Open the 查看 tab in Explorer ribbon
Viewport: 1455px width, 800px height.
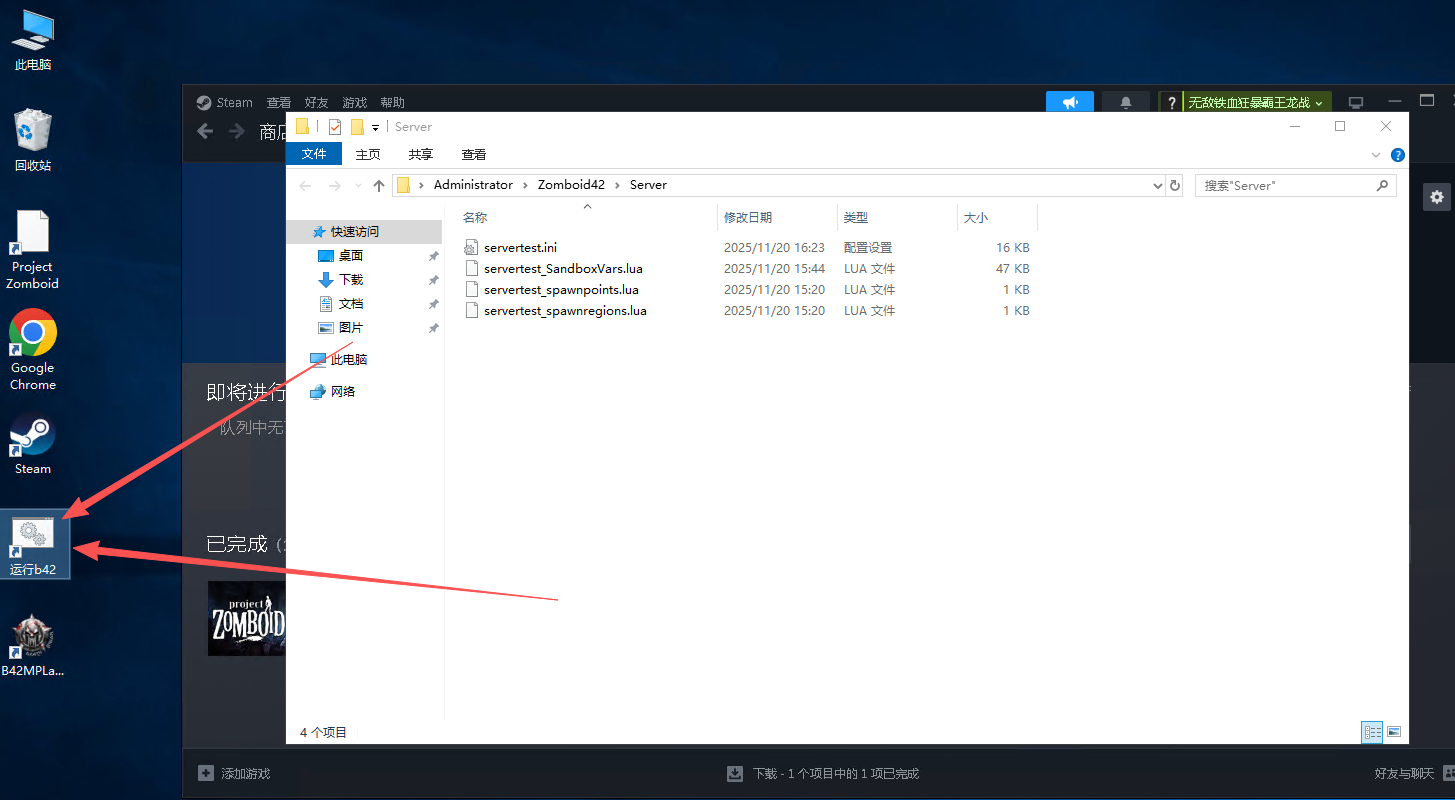pos(473,154)
